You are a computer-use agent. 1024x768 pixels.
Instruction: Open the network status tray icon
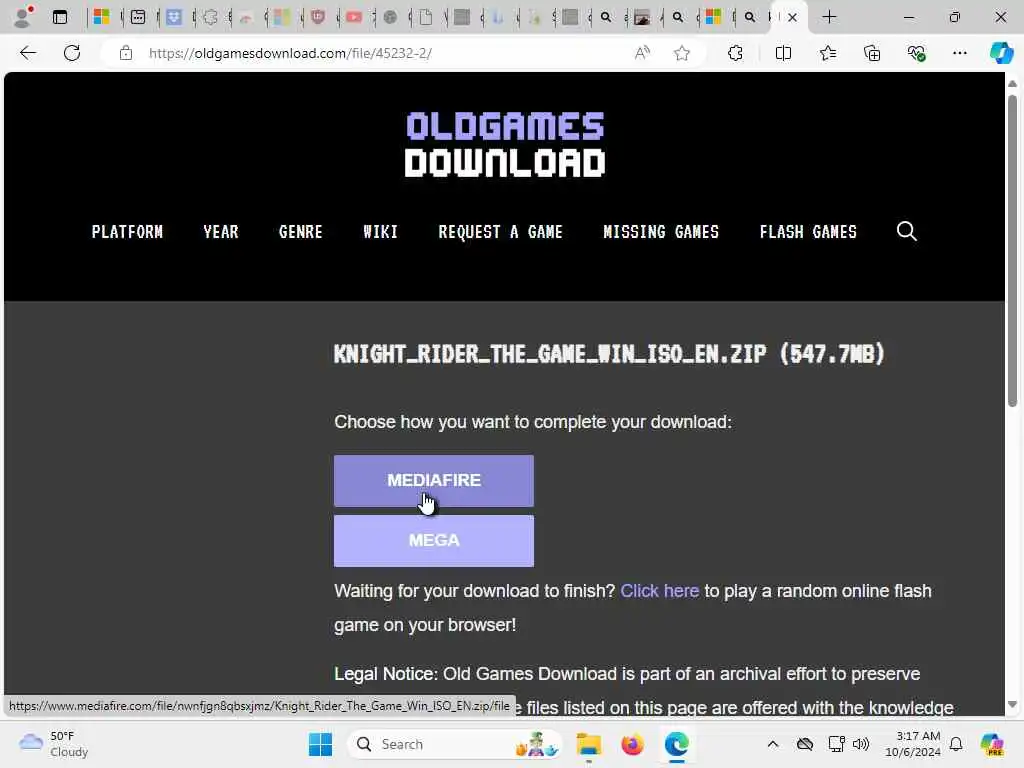click(836, 744)
